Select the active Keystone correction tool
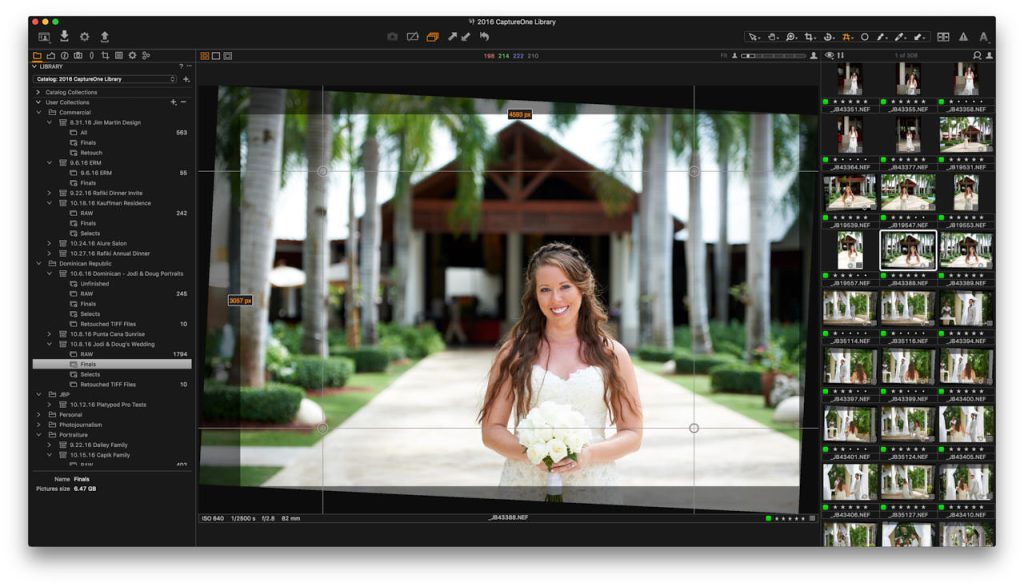The height and width of the screenshot is (587, 1024). tap(847, 35)
